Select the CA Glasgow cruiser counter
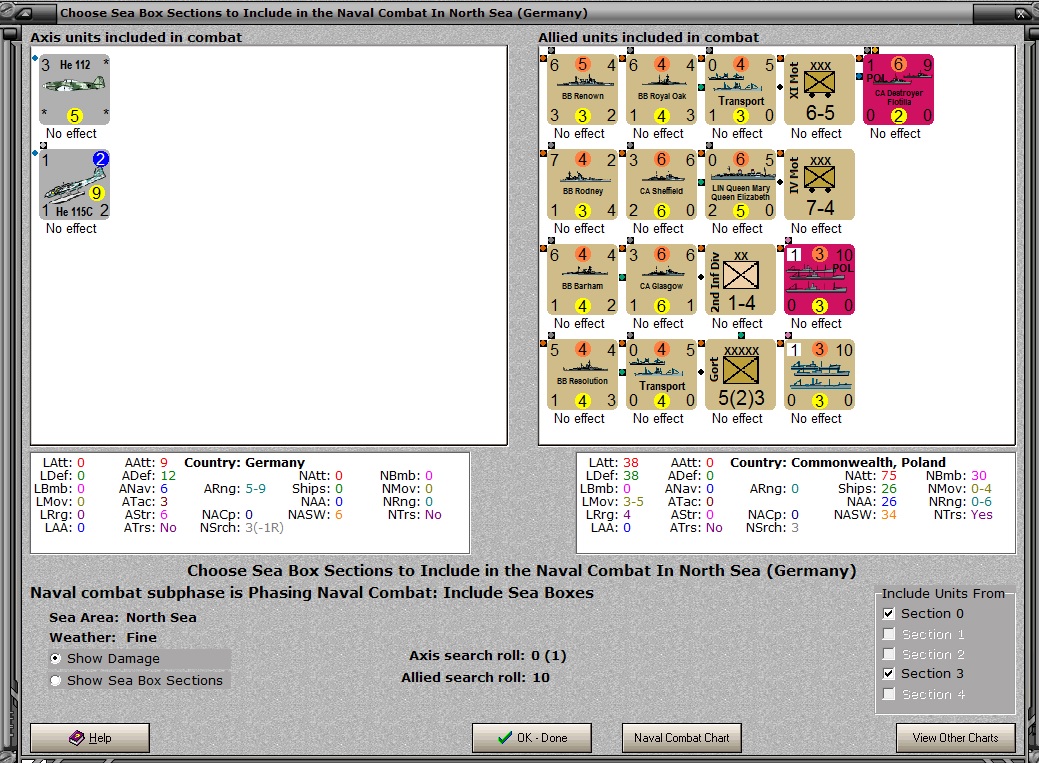 coord(661,280)
